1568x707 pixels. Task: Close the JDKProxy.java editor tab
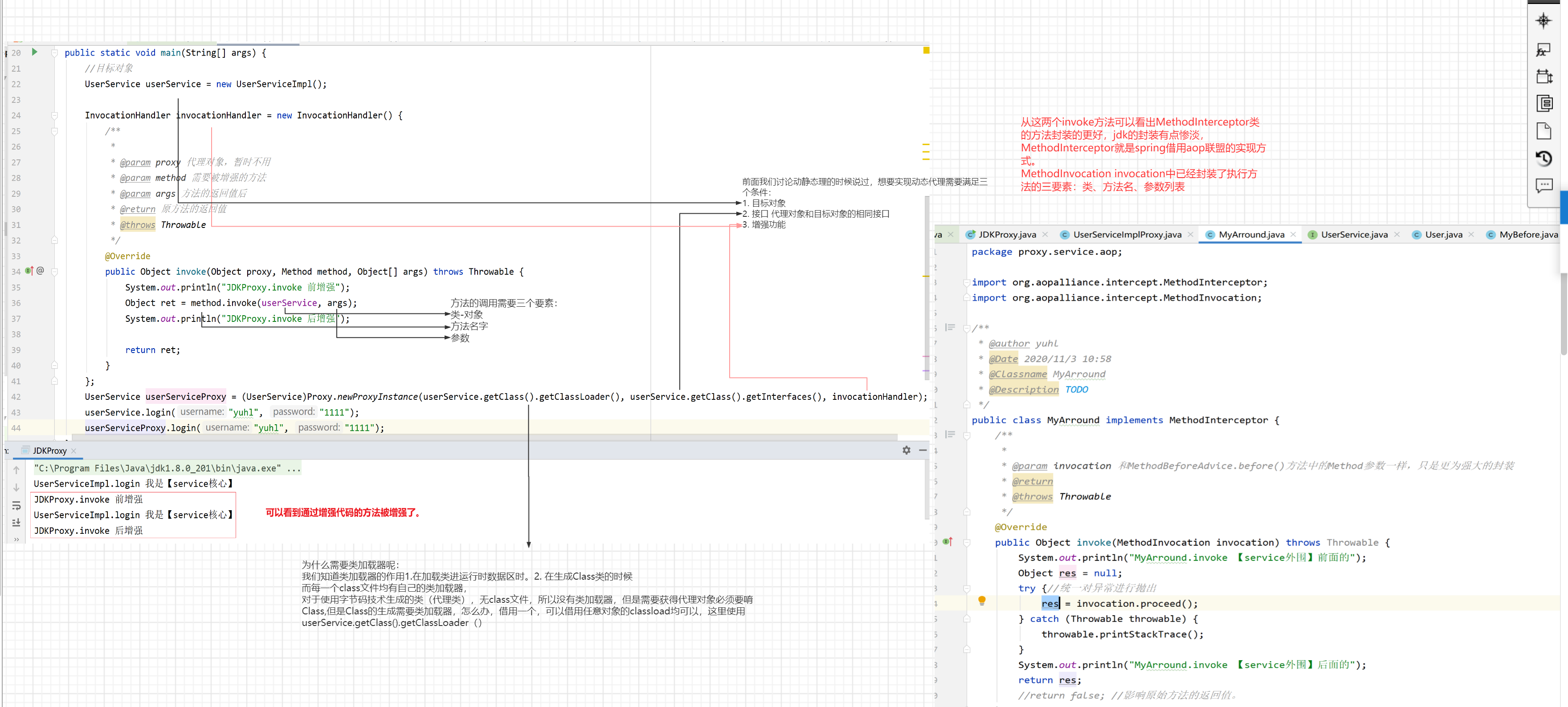(x=1046, y=235)
